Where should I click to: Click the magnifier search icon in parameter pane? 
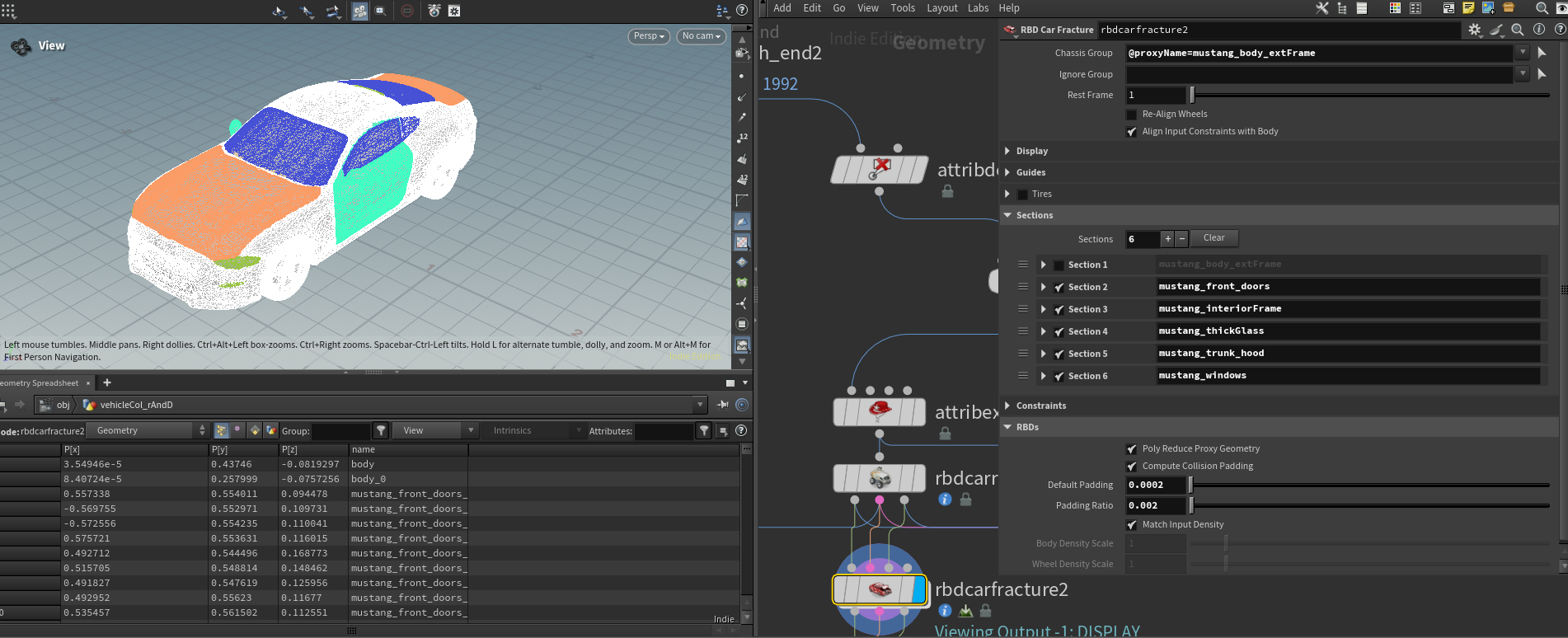[1517, 29]
